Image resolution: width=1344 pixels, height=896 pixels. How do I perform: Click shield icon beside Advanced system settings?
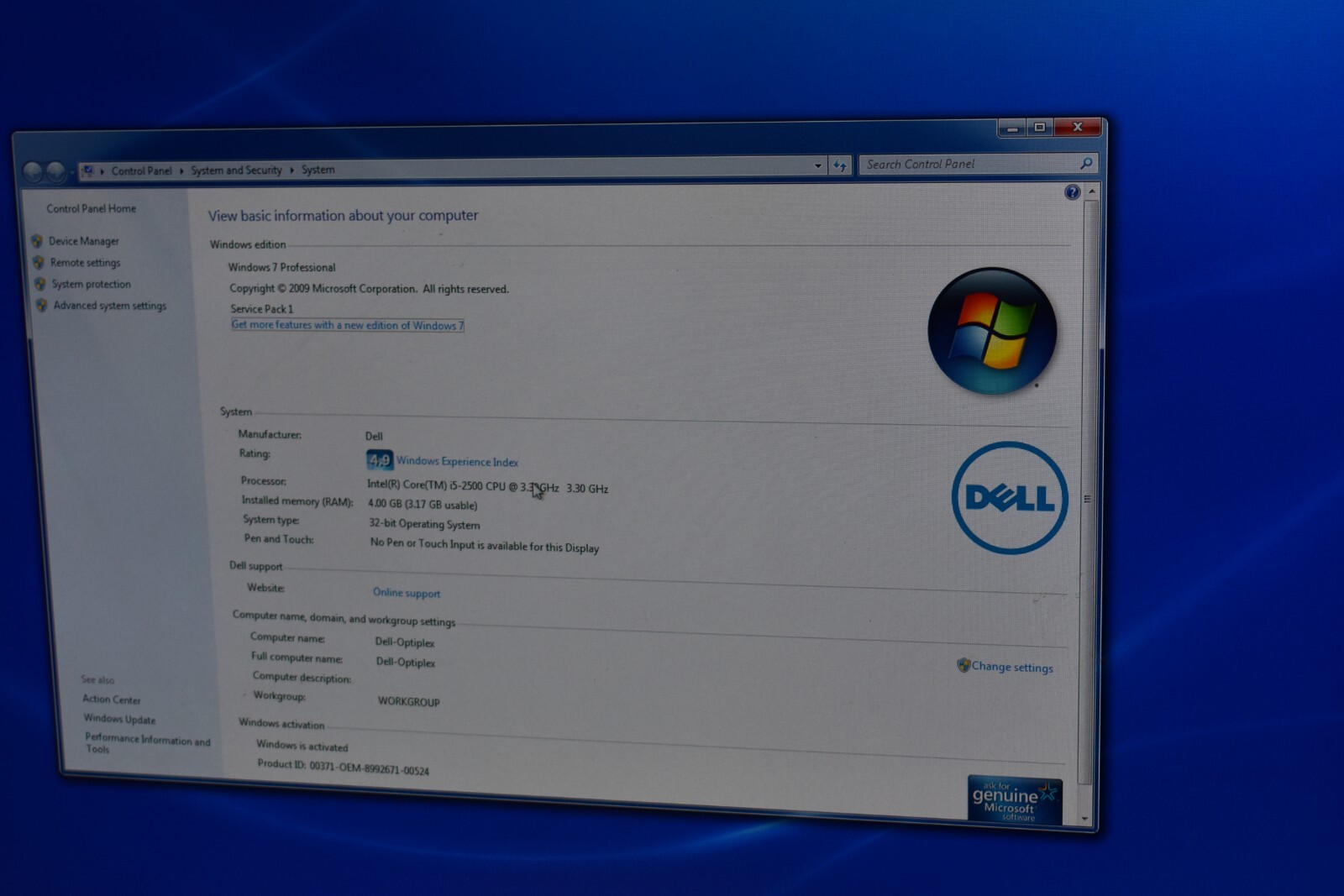[x=41, y=305]
